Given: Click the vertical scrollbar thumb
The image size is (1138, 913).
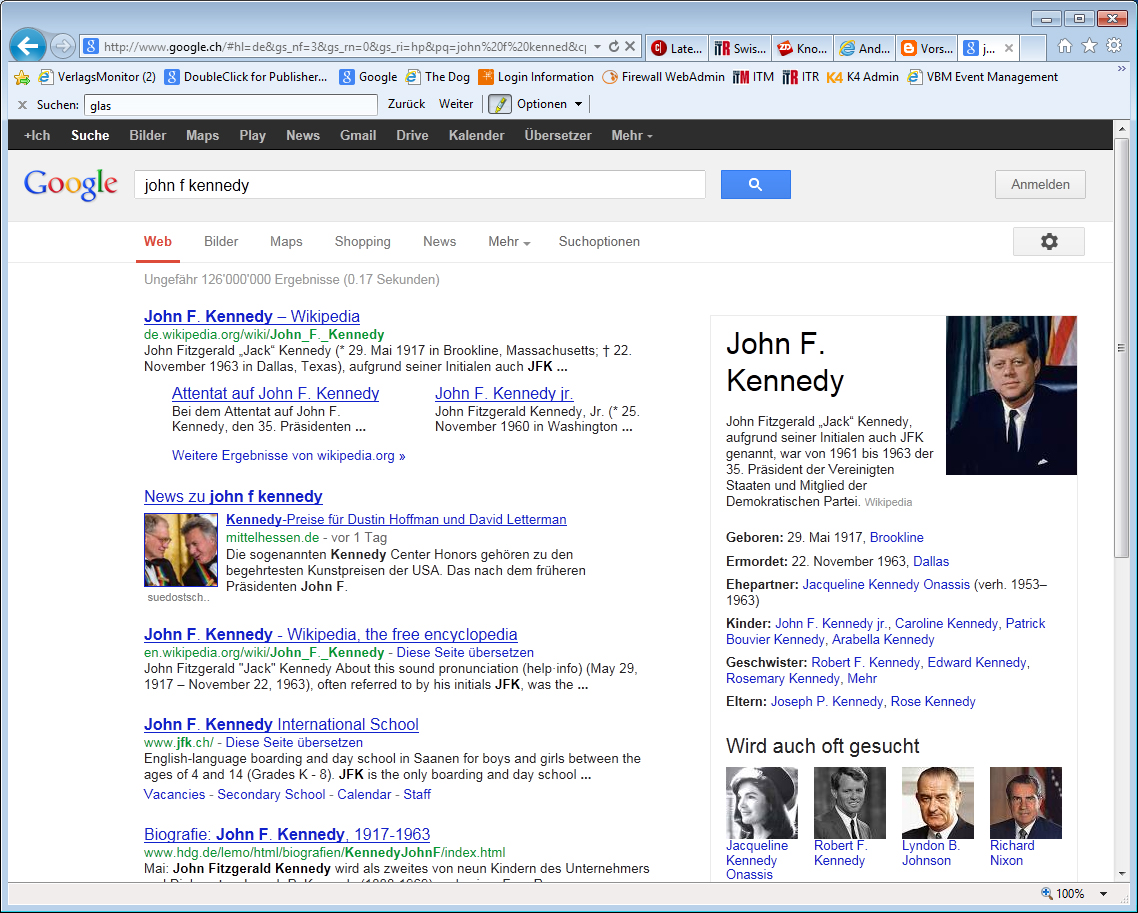Looking at the screenshot, I should coord(1121,348).
